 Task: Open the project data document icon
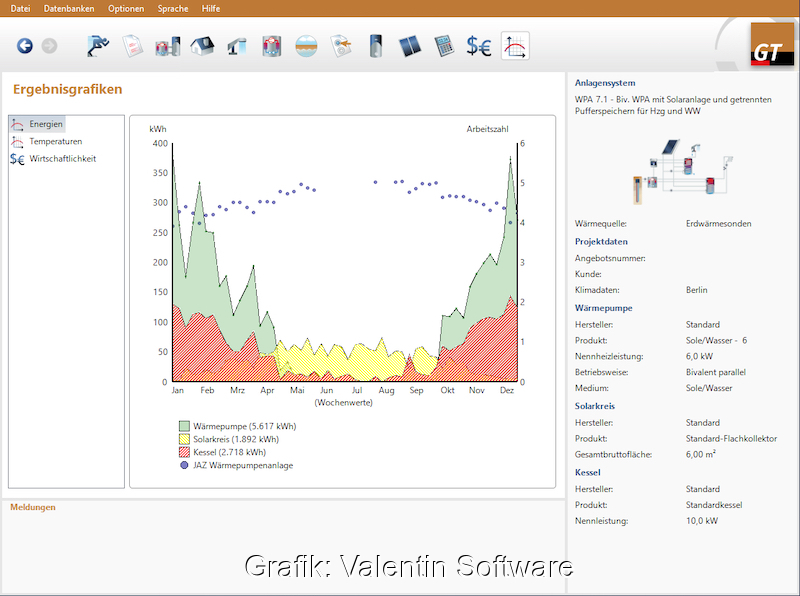click(132, 45)
